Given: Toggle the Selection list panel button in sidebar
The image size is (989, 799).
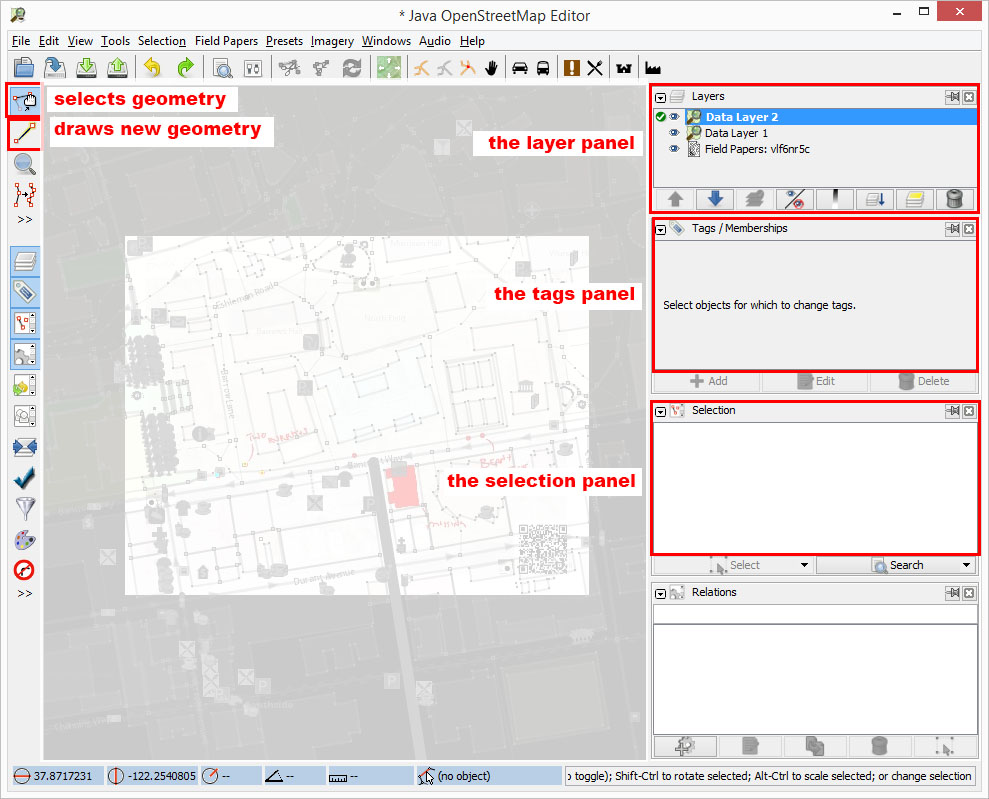Looking at the screenshot, I should [x=25, y=323].
